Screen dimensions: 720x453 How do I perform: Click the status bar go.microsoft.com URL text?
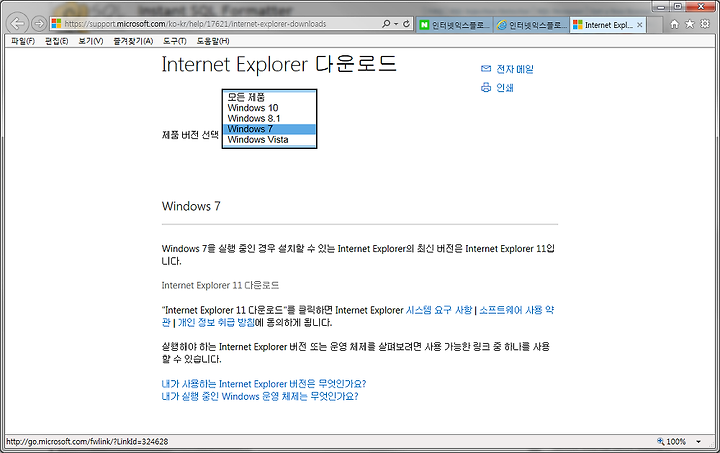coord(87,442)
